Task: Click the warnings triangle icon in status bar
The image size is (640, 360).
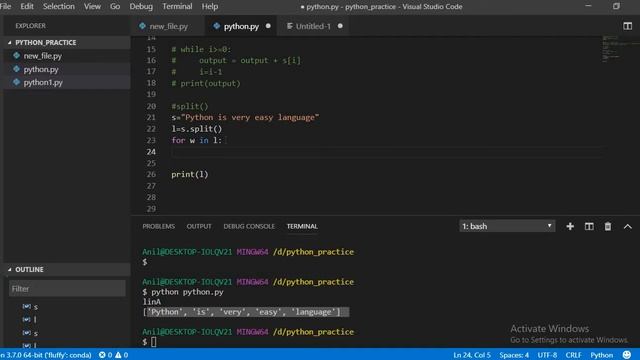Action: [x=118, y=355]
